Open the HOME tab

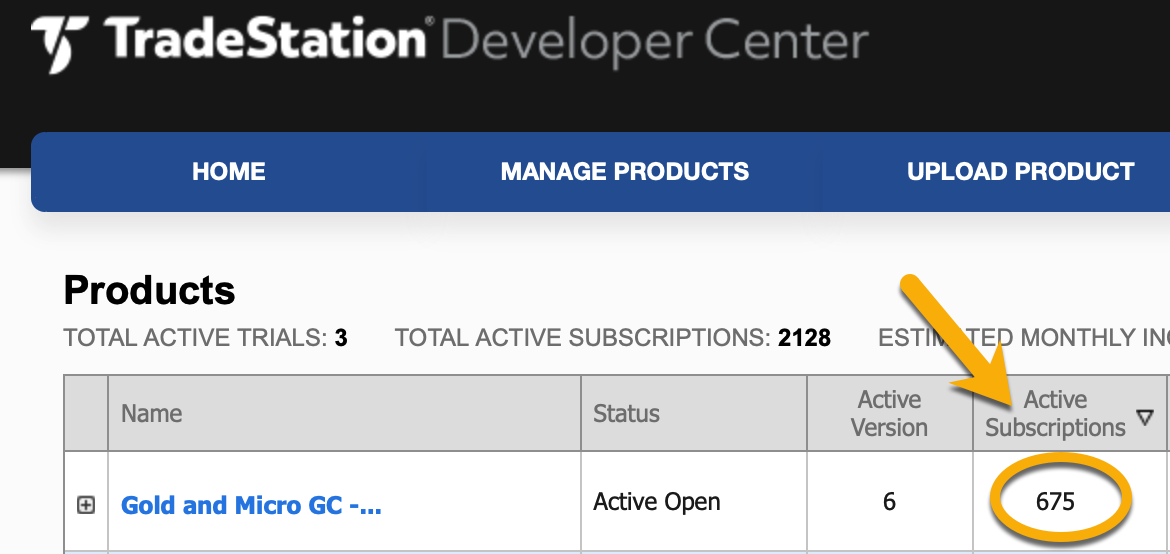point(228,172)
